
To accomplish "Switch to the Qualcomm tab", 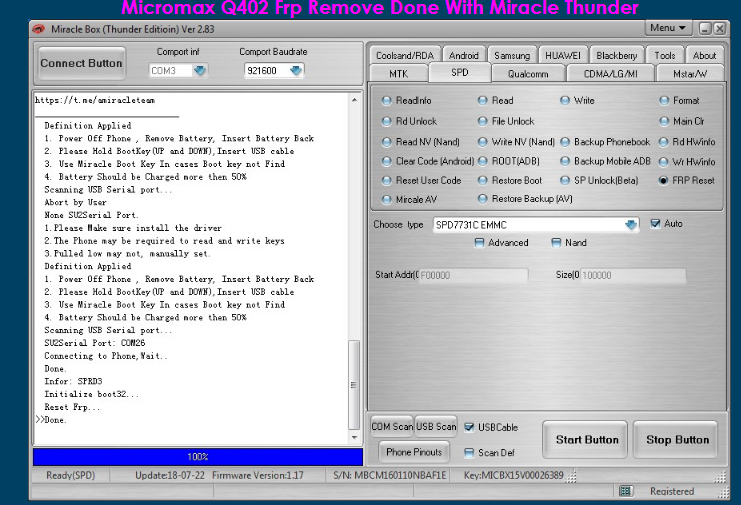I will [x=528, y=74].
